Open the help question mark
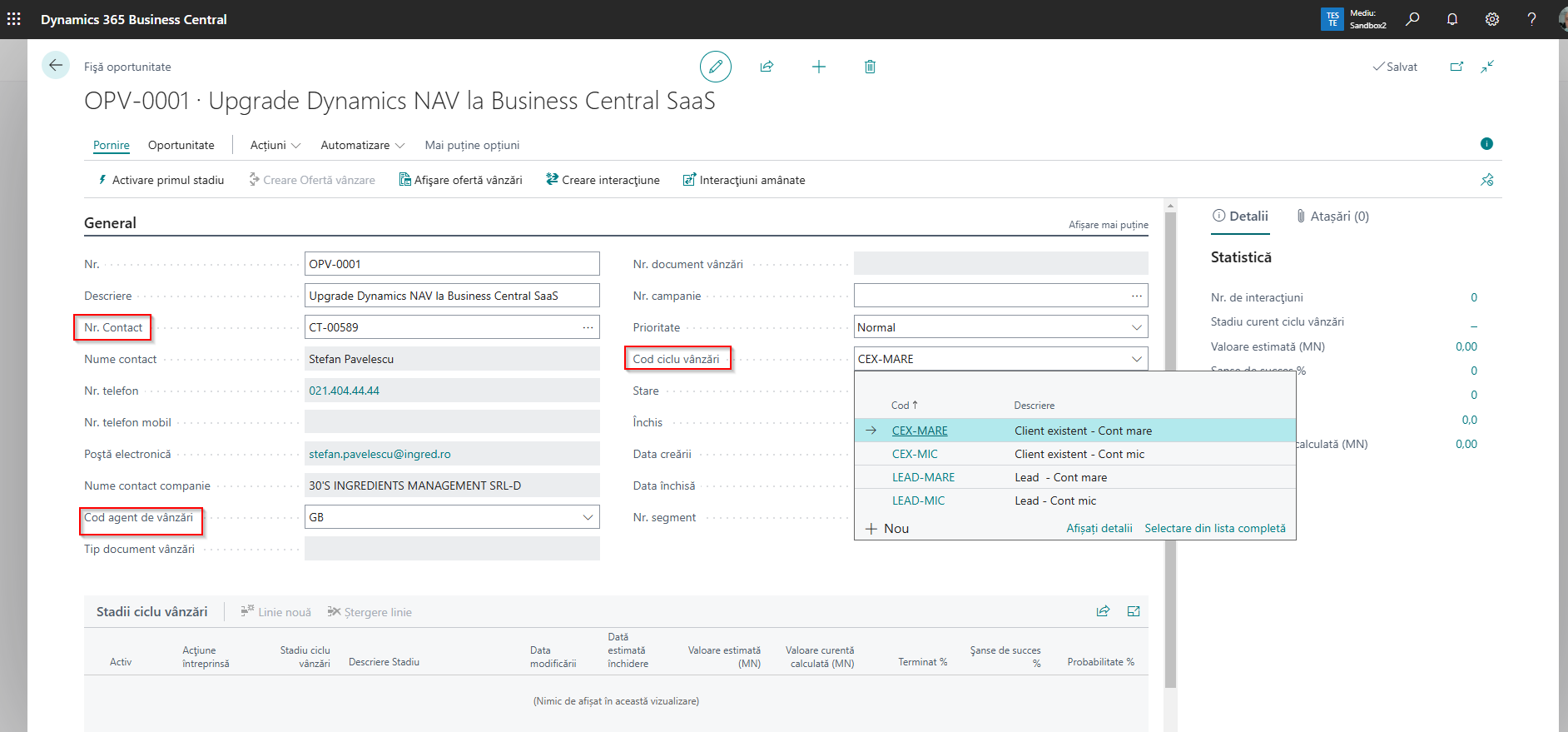Viewport: 1568px width, 732px height. [x=1531, y=19]
